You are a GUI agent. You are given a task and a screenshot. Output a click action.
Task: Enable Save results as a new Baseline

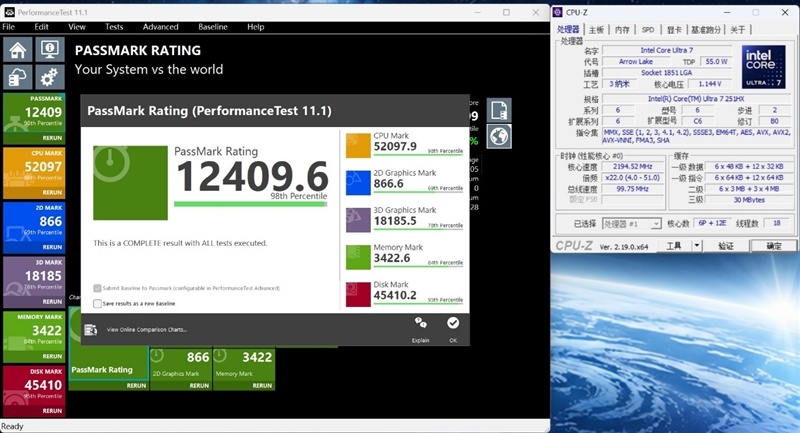click(97, 303)
